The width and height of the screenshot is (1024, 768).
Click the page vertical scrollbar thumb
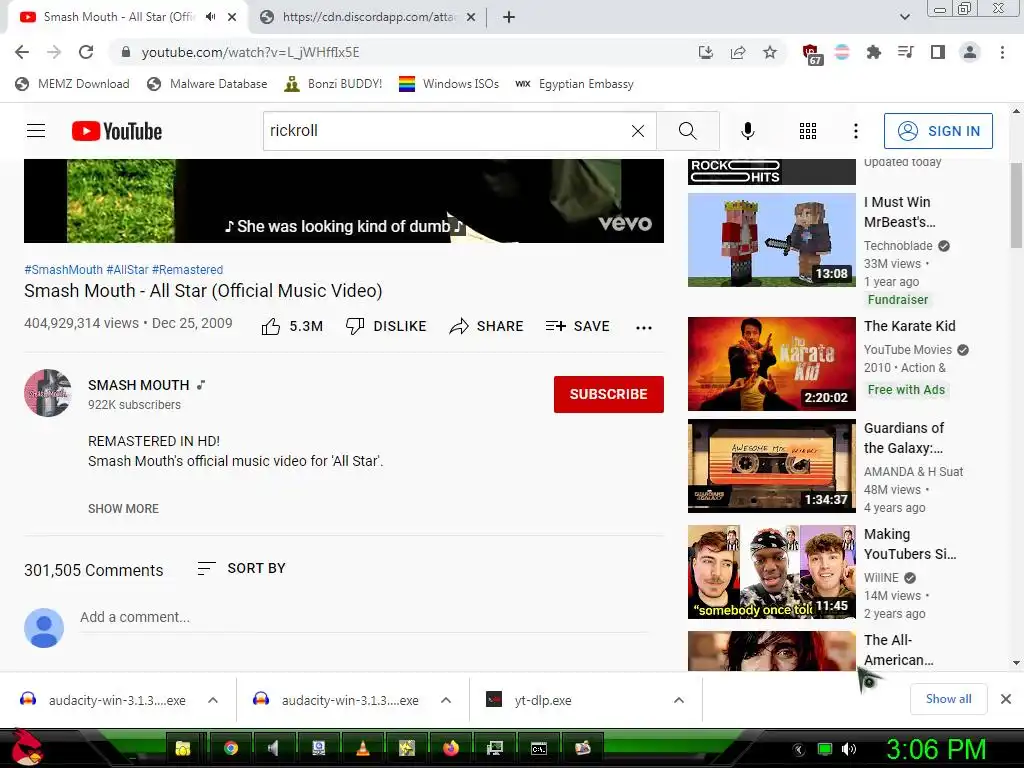point(1016,204)
